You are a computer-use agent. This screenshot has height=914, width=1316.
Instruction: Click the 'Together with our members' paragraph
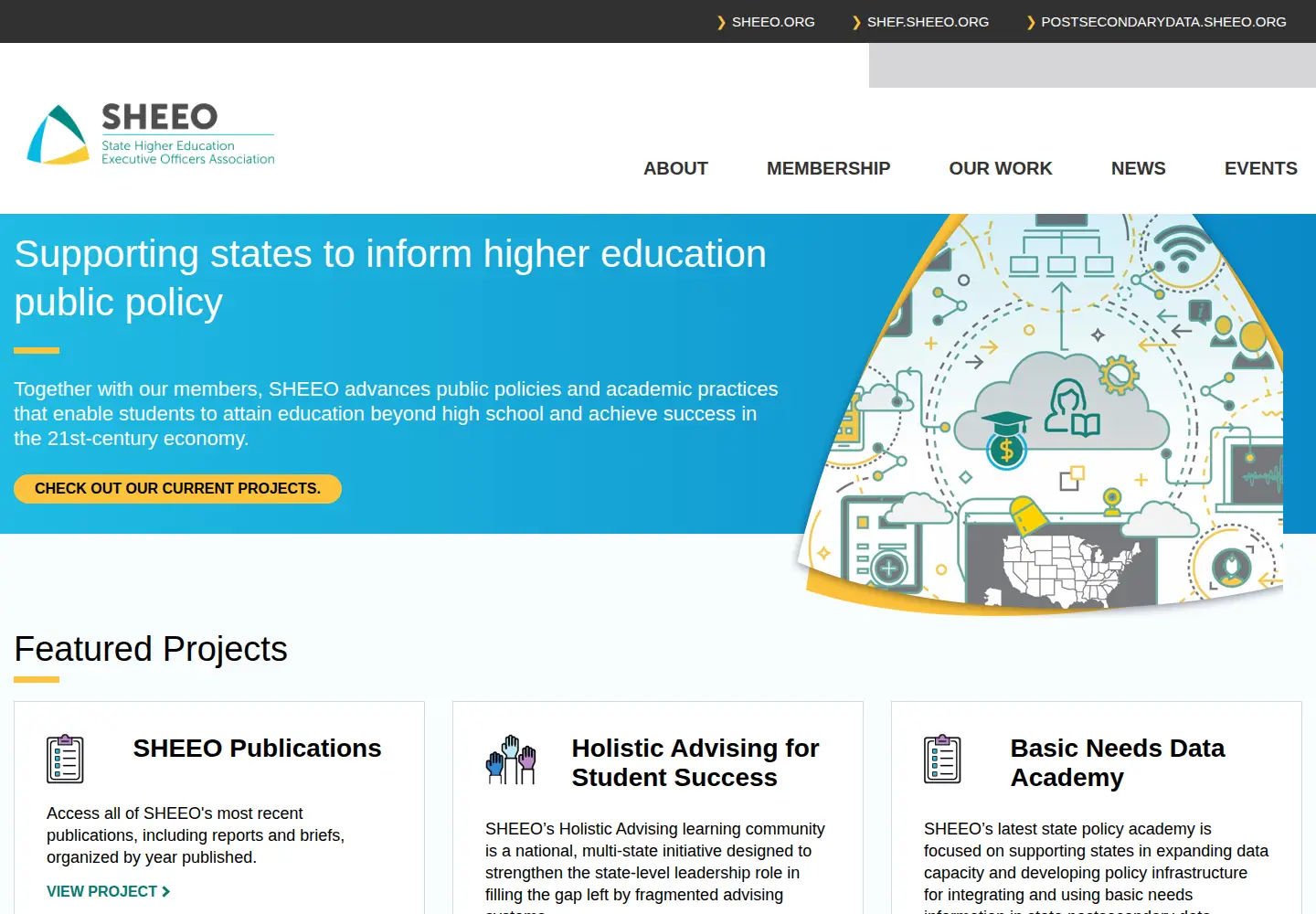[x=396, y=413]
